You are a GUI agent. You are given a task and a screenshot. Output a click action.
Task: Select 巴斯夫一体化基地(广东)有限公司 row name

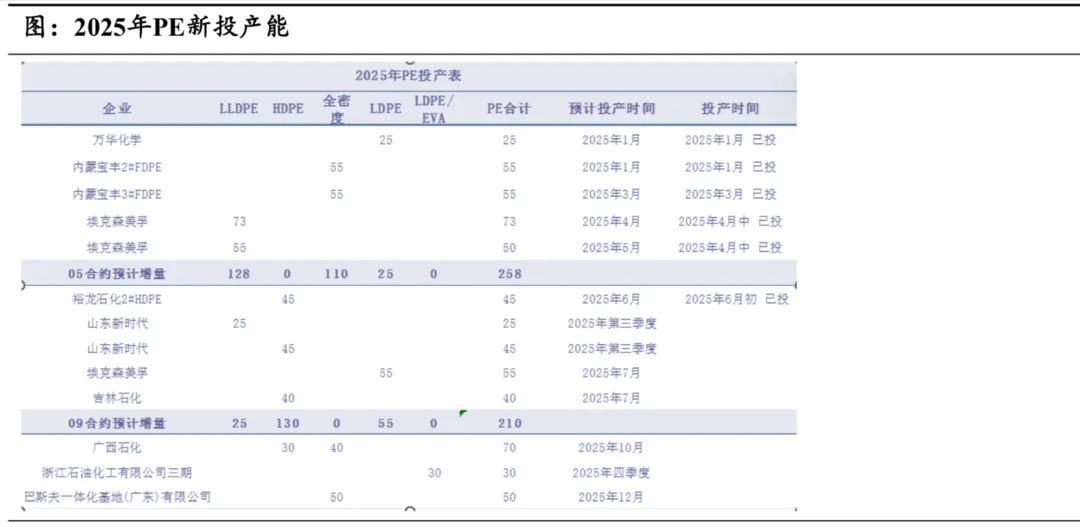click(x=117, y=497)
